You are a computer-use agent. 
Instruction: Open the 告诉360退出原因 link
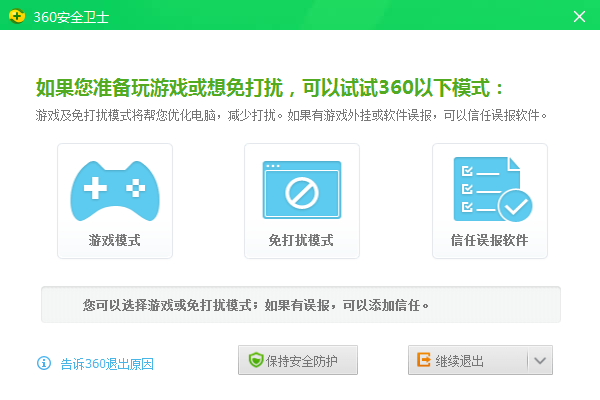point(107,364)
